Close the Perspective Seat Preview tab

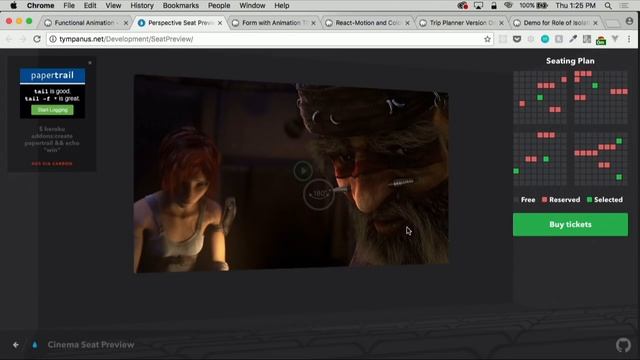point(220,23)
